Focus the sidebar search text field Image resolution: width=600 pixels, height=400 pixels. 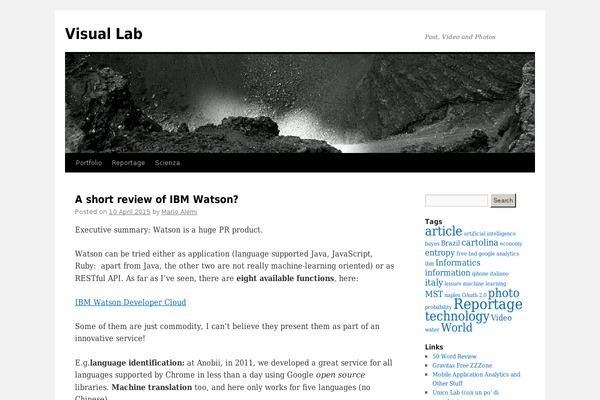(x=456, y=200)
